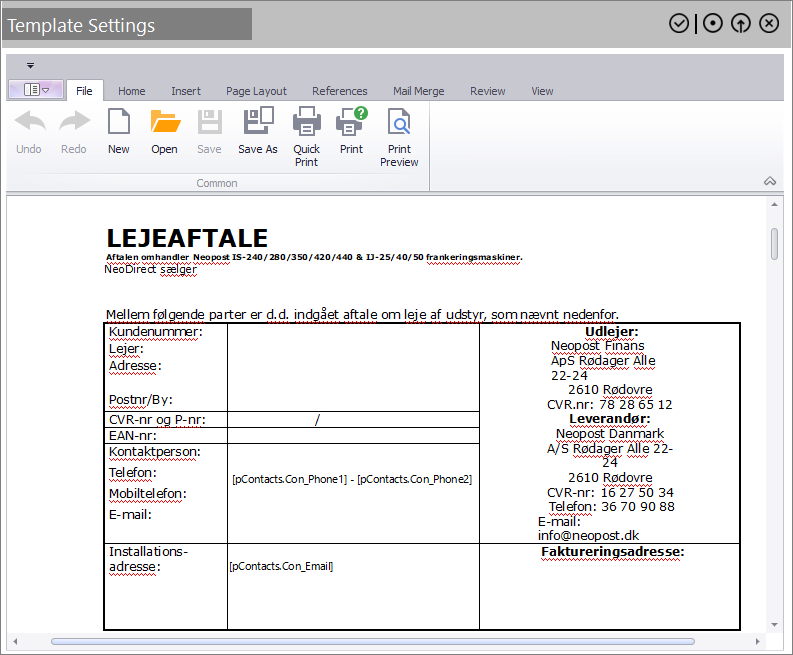Click the scroll down arrow

click(x=774, y=625)
